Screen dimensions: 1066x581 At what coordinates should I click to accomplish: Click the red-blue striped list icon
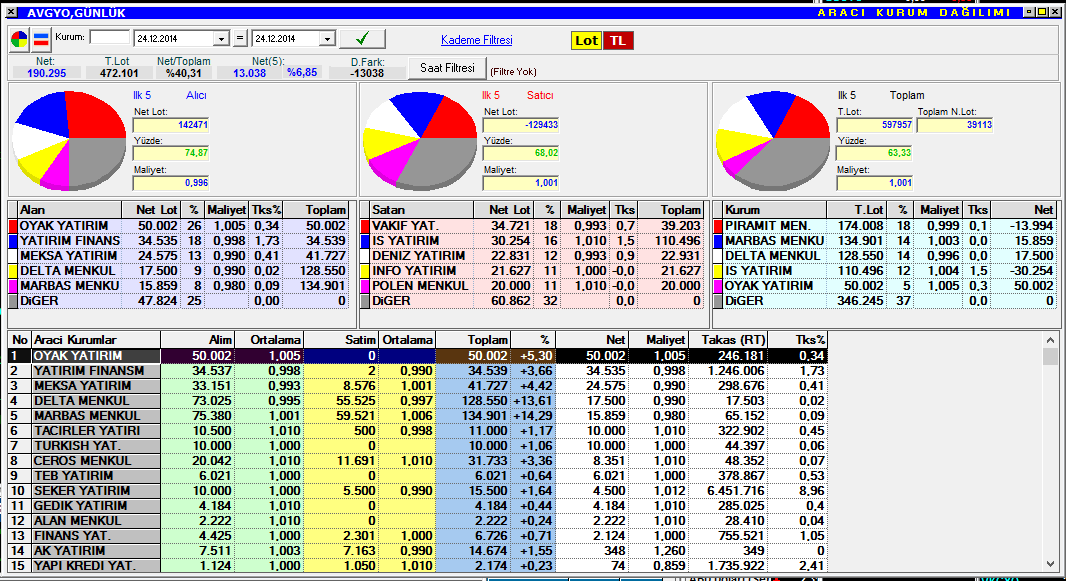(41, 40)
